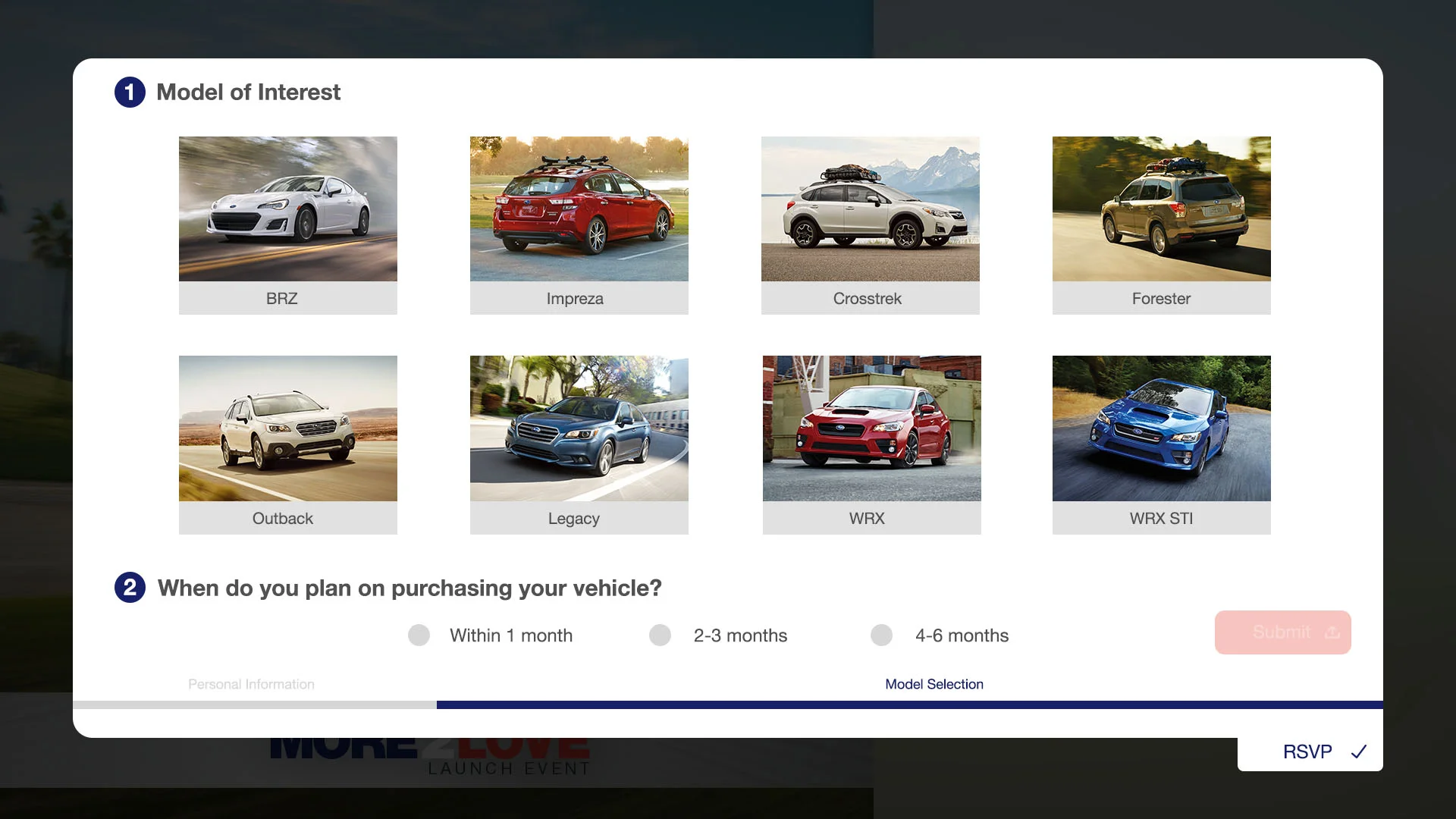The height and width of the screenshot is (819, 1456).
Task: Choose the red Impreza model photo
Action: click(579, 209)
